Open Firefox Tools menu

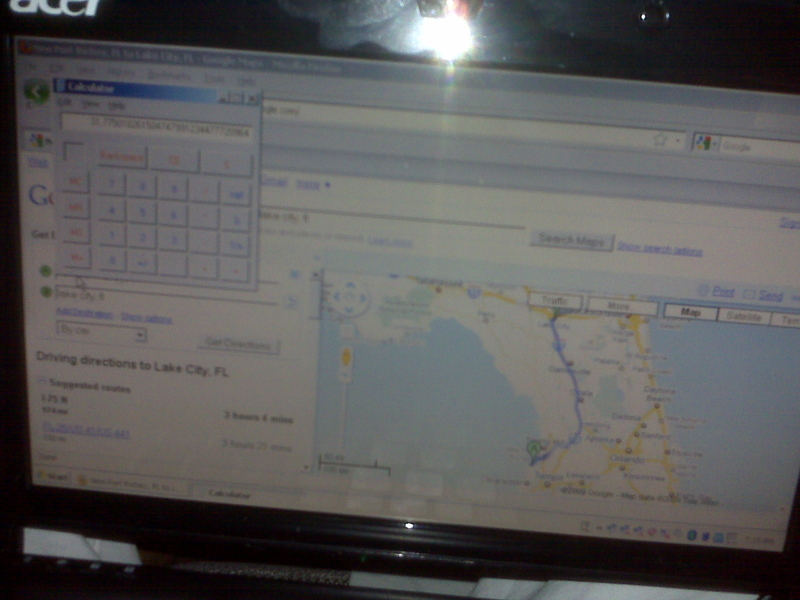[214, 79]
